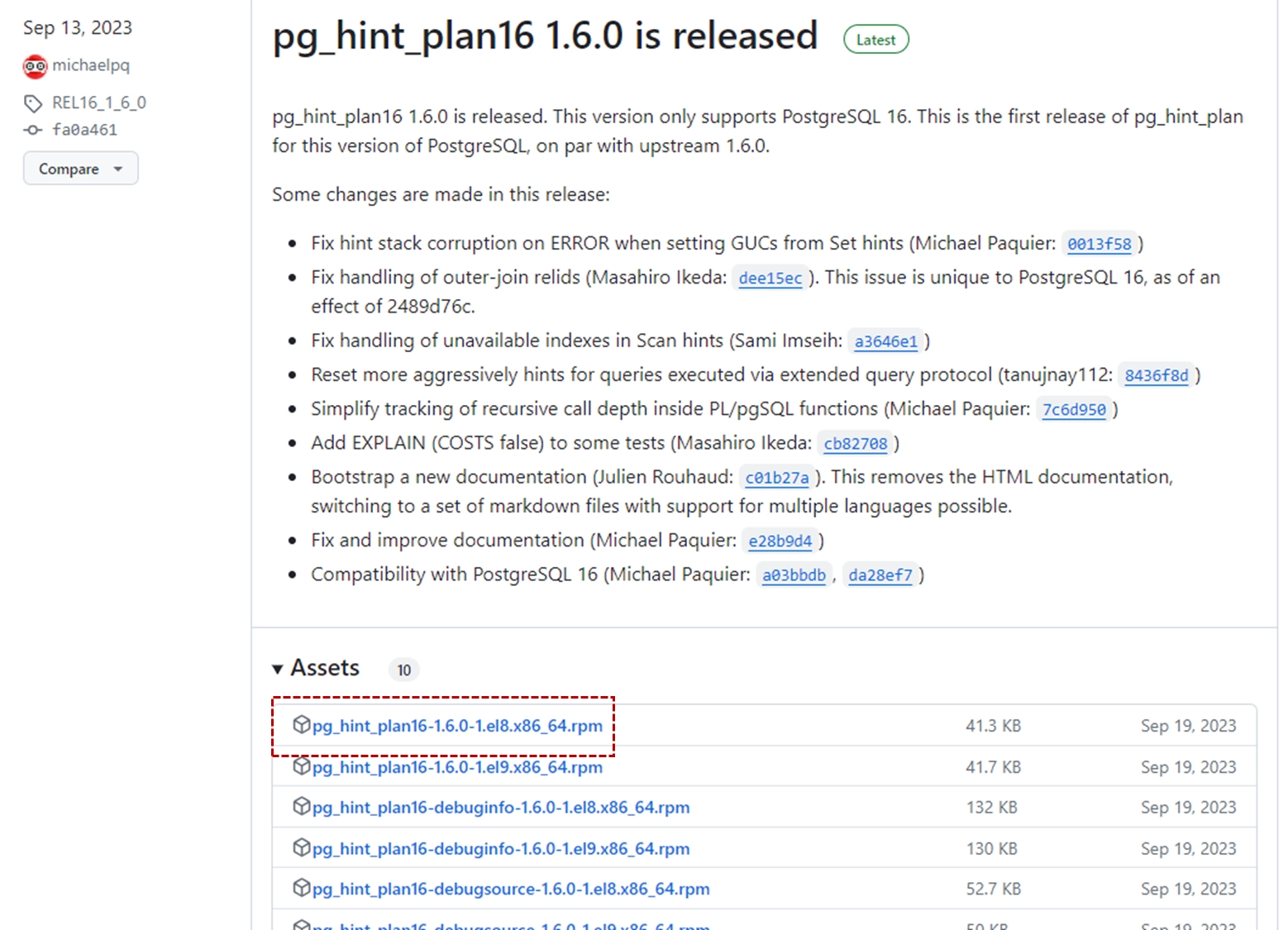Click the Assets heading text
1288x930 pixels.
point(325,668)
